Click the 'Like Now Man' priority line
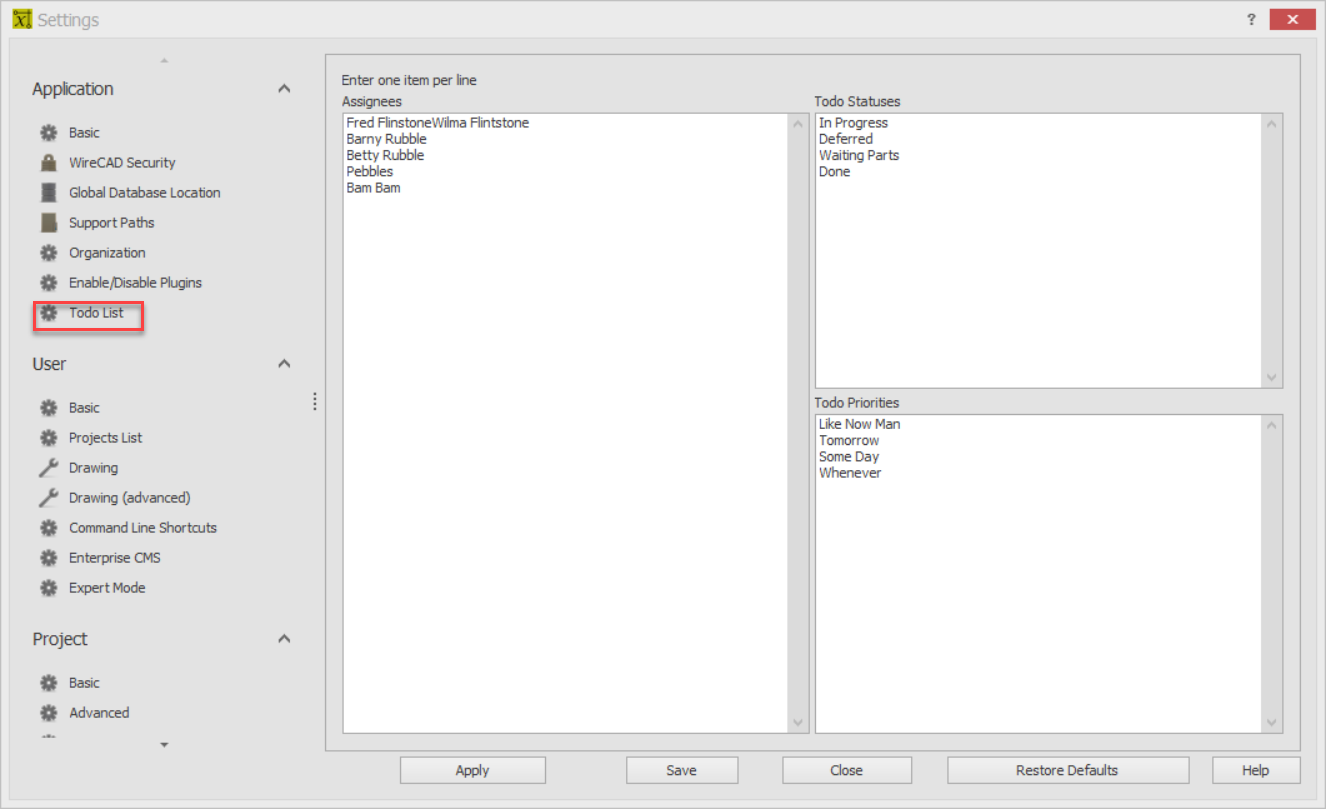 tap(859, 424)
